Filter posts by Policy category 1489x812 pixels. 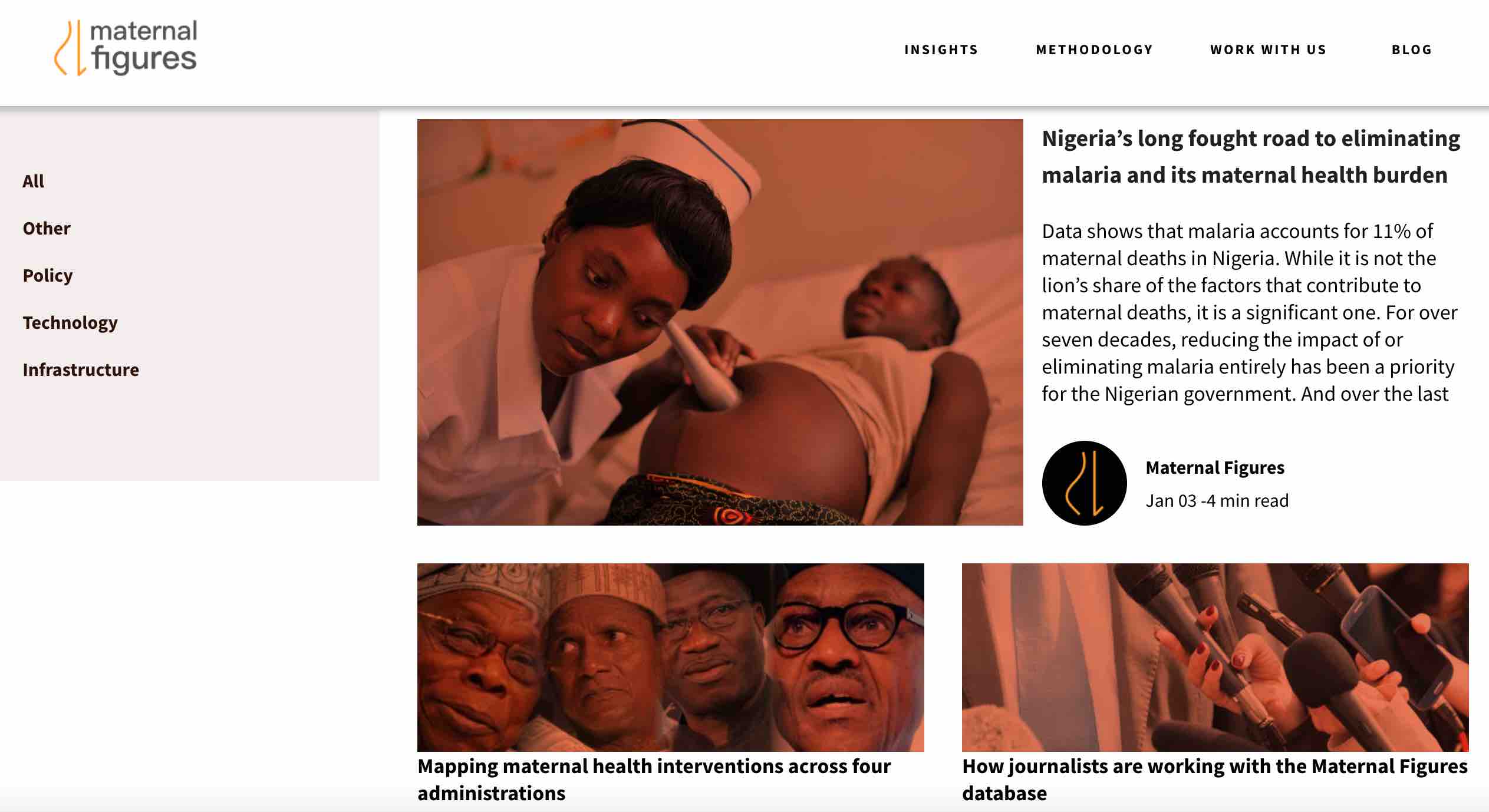click(48, 276)
